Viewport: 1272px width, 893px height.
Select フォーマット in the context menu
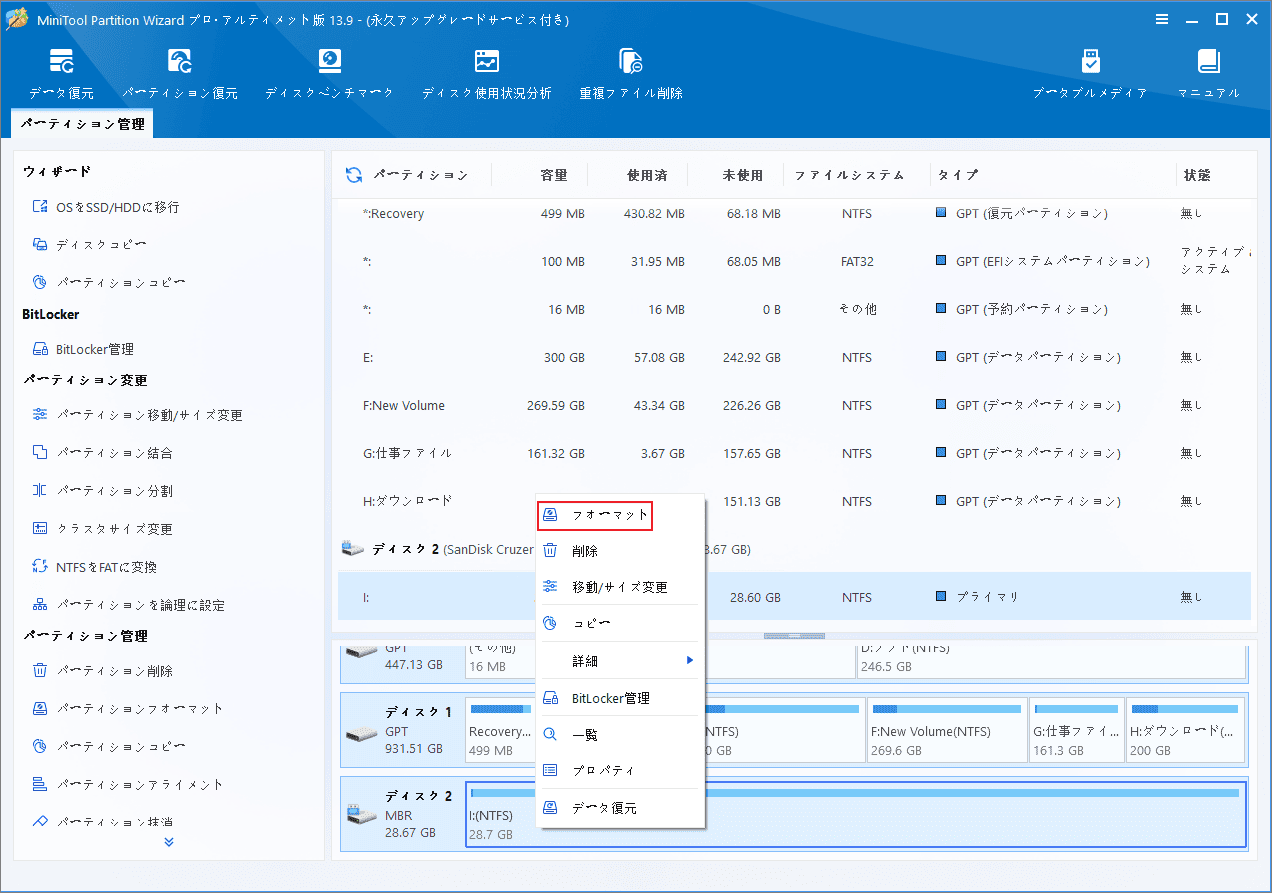596,516
